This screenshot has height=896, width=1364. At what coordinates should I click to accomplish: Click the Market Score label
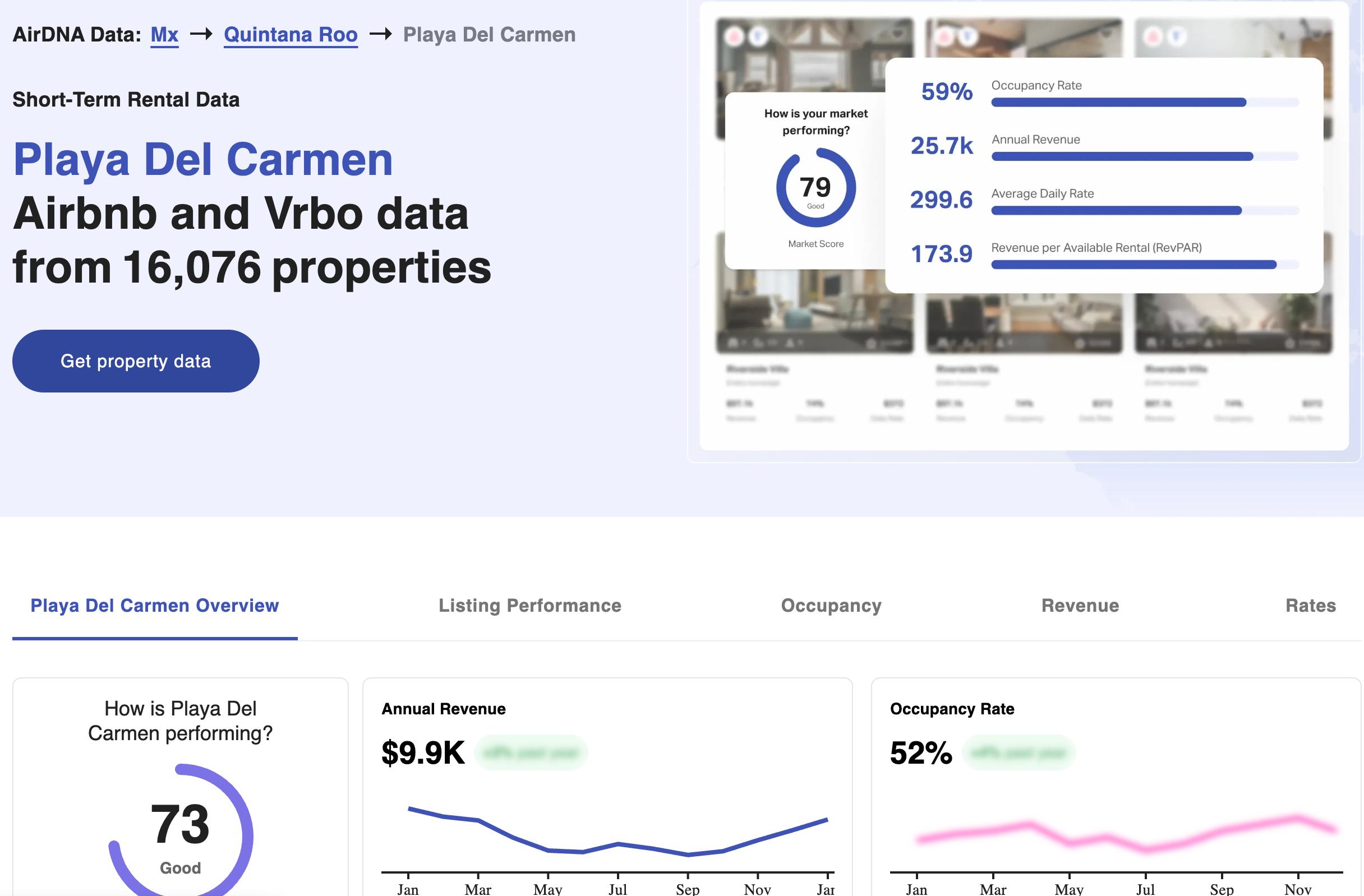tap(815, 244)
